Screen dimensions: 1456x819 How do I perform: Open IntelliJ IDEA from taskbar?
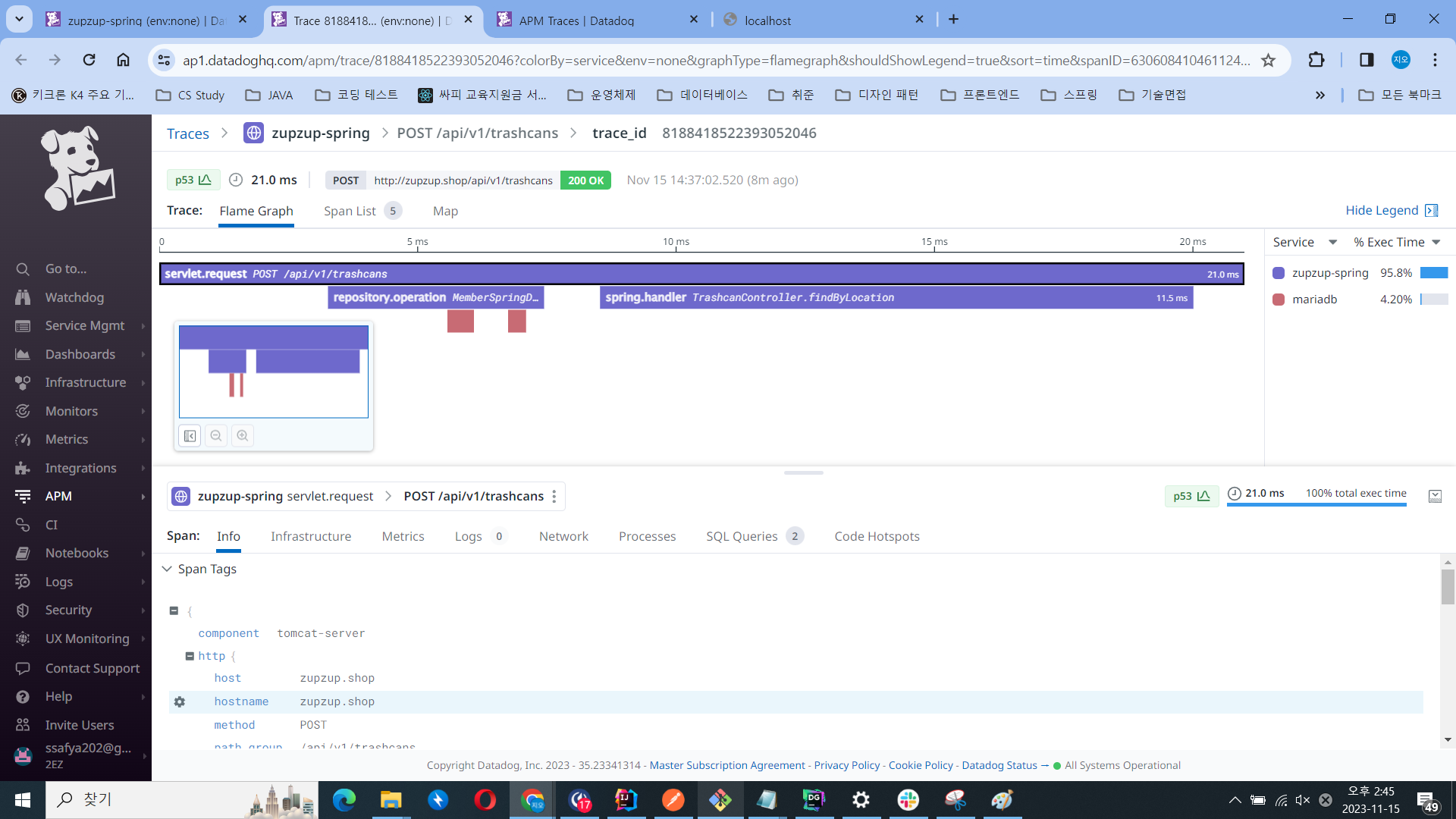(626, 799)
